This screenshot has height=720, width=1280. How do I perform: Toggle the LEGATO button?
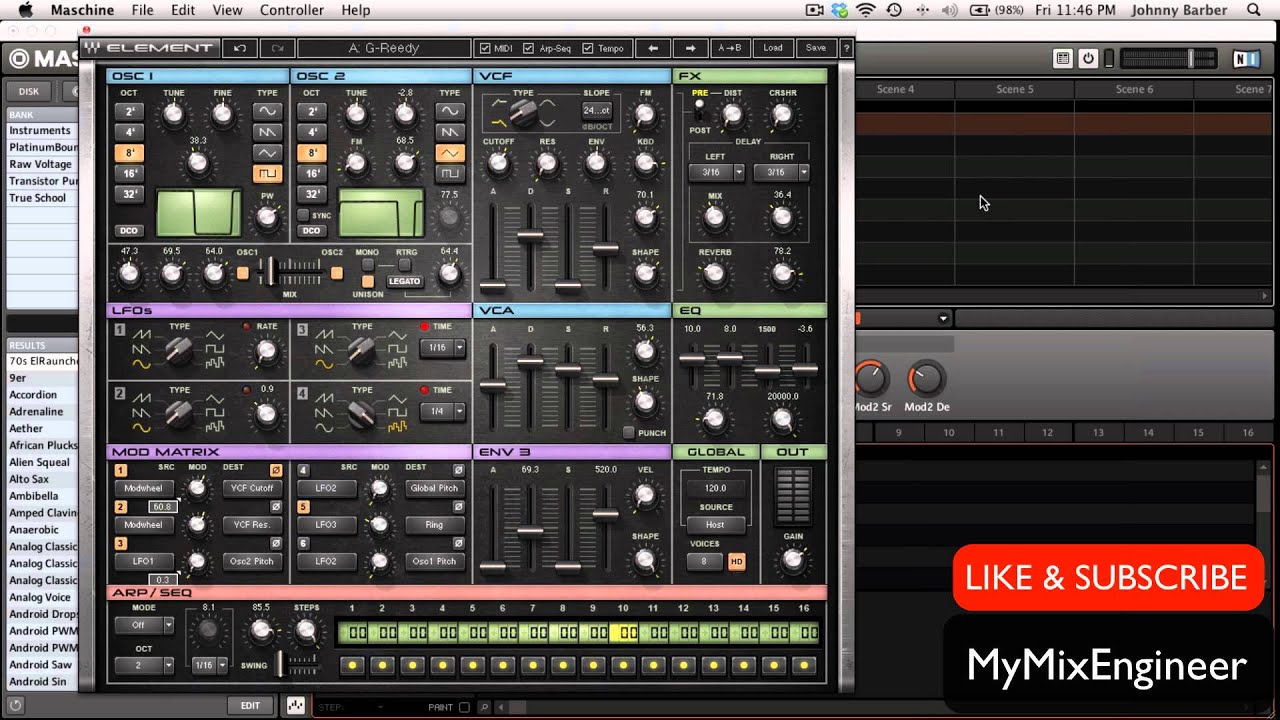405,281
